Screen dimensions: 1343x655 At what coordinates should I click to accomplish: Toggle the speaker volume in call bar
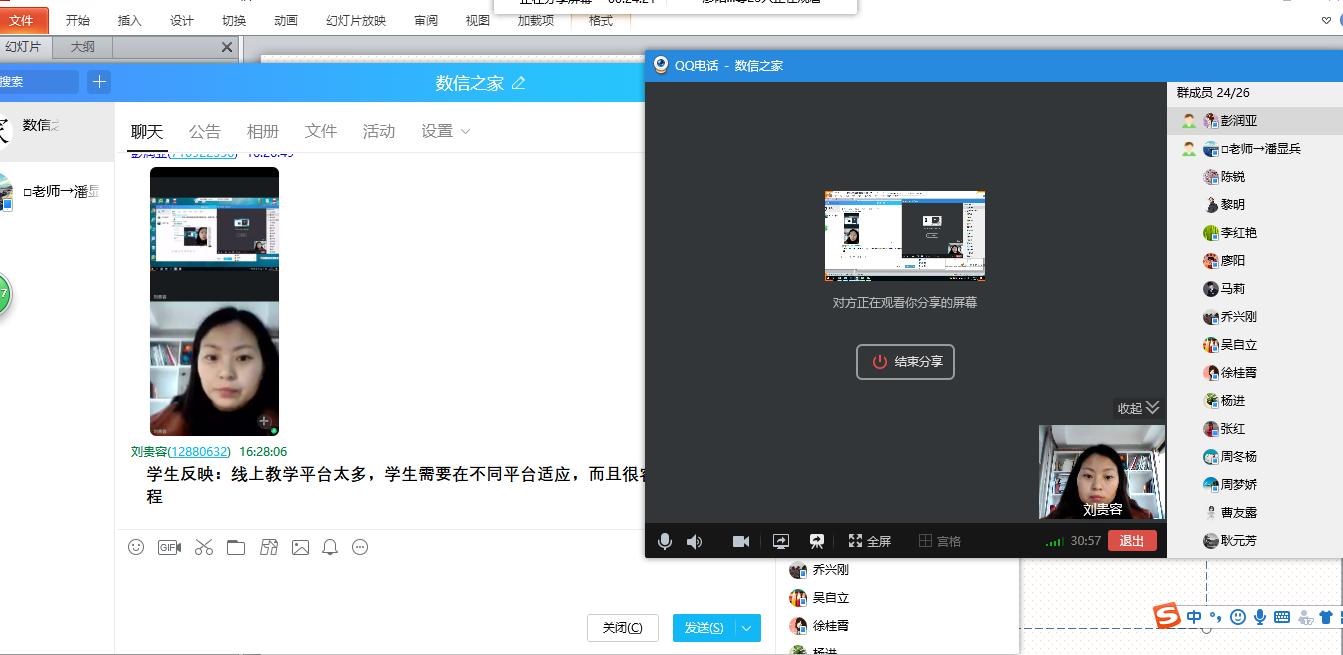tap(694, 541)
